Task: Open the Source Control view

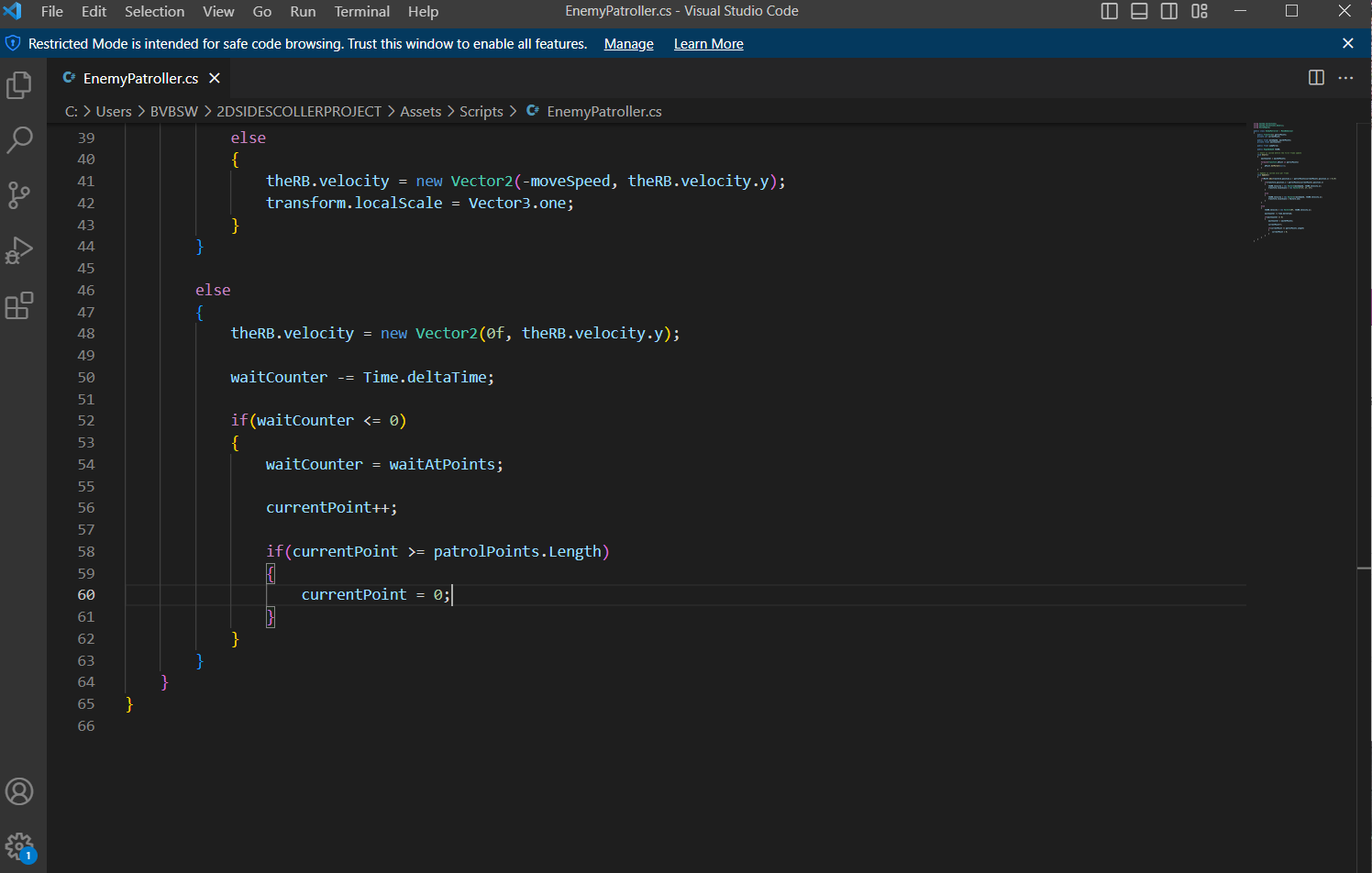Action: [x=19, y=194]
